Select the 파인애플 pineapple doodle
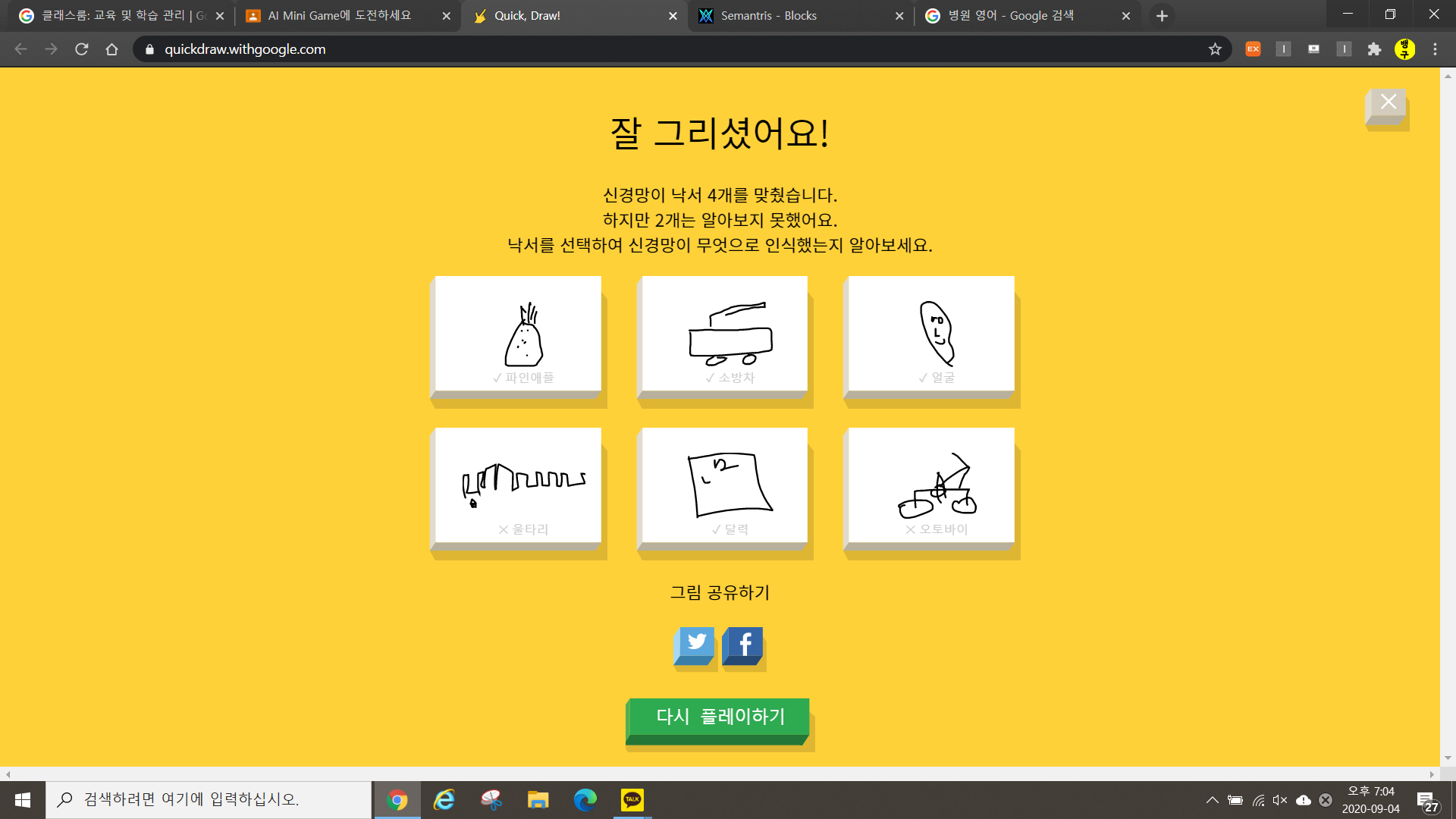Viewport: 1456px width, 819px height. pyautogui.click(x=519, y=334)
